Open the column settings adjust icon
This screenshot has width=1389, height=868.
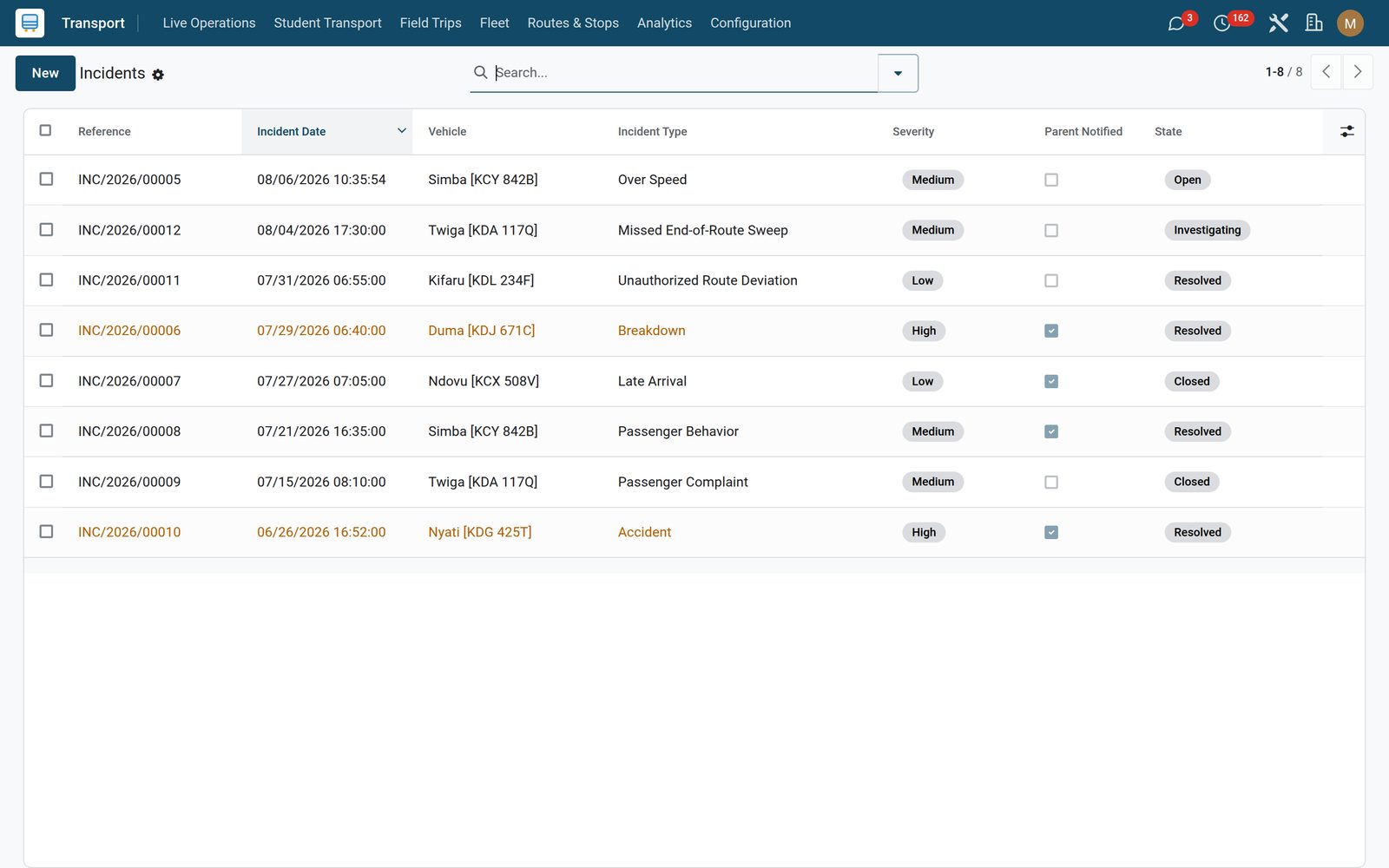[1346, 131]
